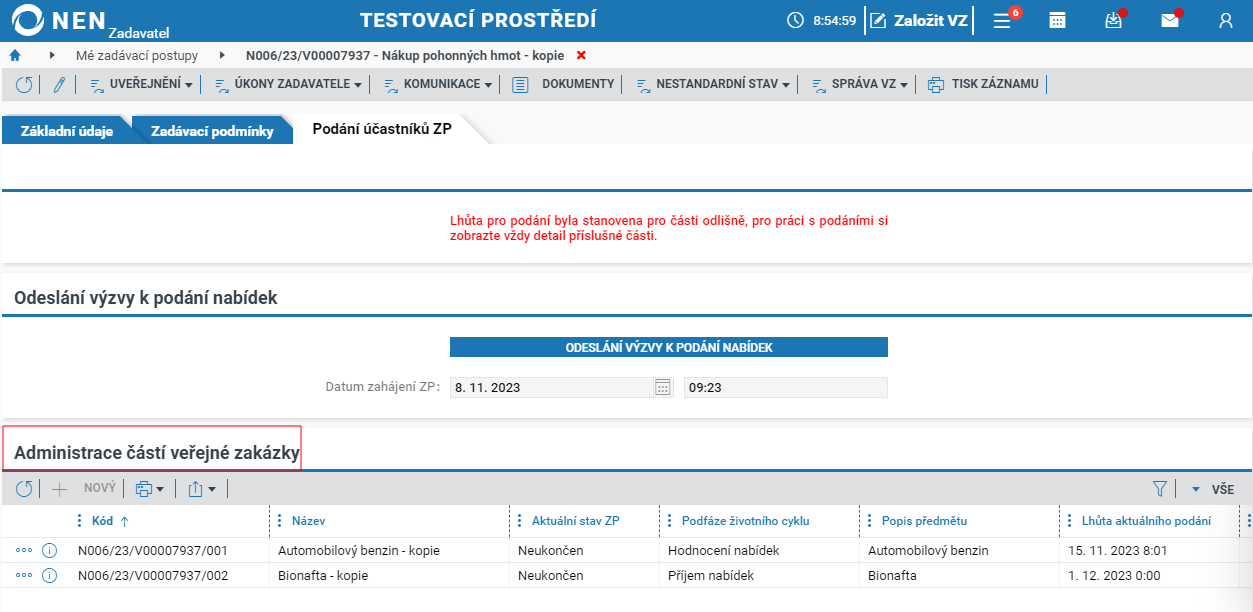Open the KOMUNIKACE dropdown menu
Viewport: 1253px width, 612px height.
pos(438,85)
